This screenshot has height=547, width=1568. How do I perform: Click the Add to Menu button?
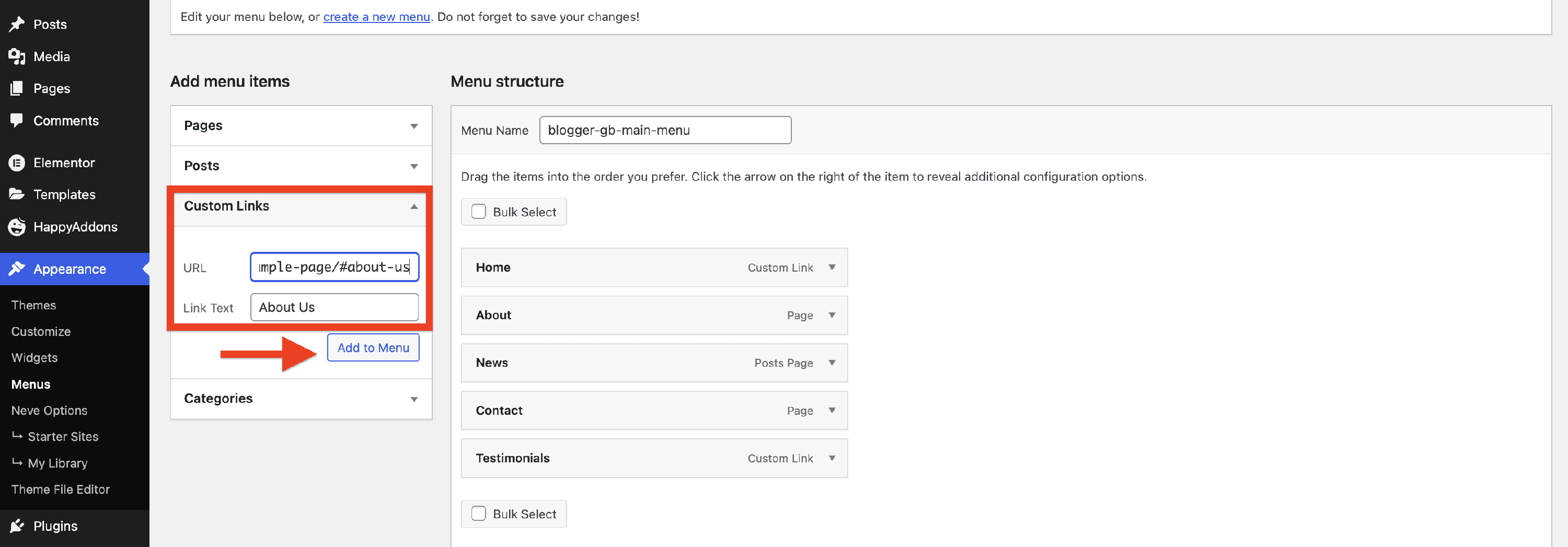pos(373,347)
